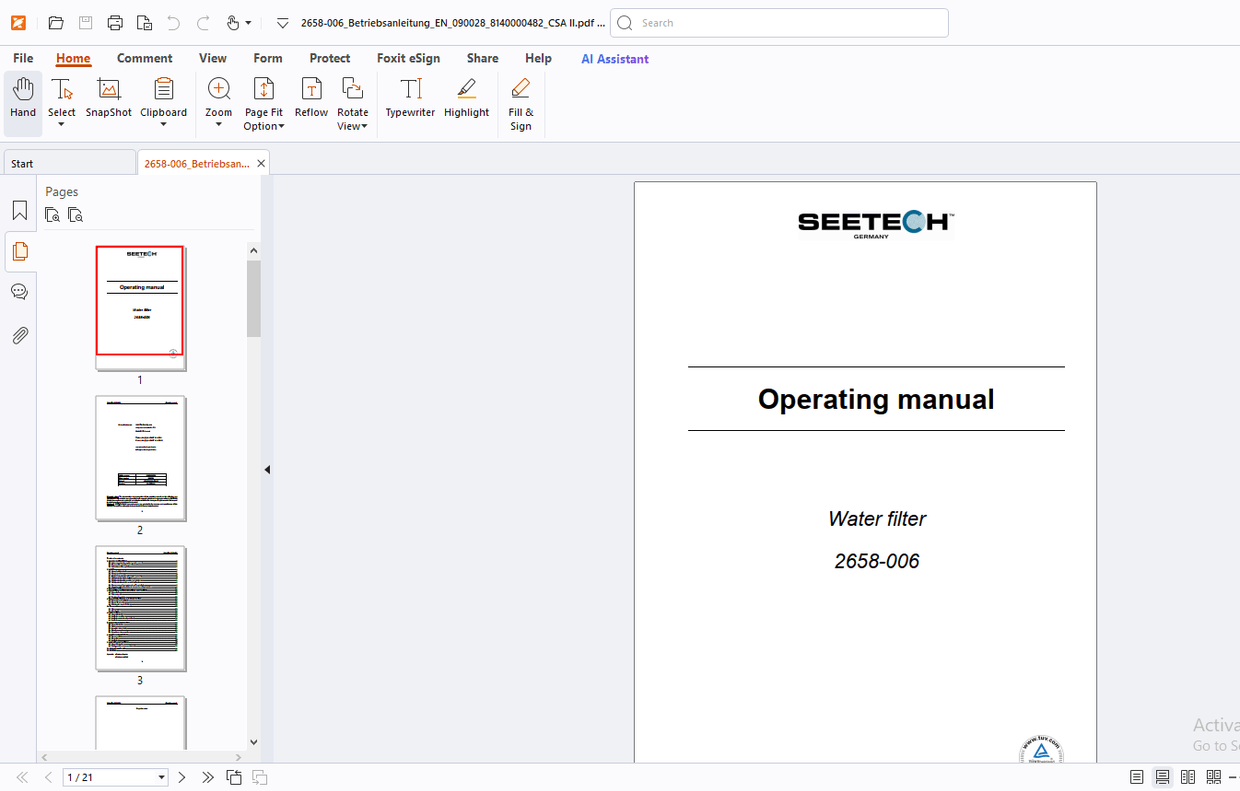This screenshot has height=791, width=1240.
Task: Select the page 2 thumbnail
Action: pos(140,459)
